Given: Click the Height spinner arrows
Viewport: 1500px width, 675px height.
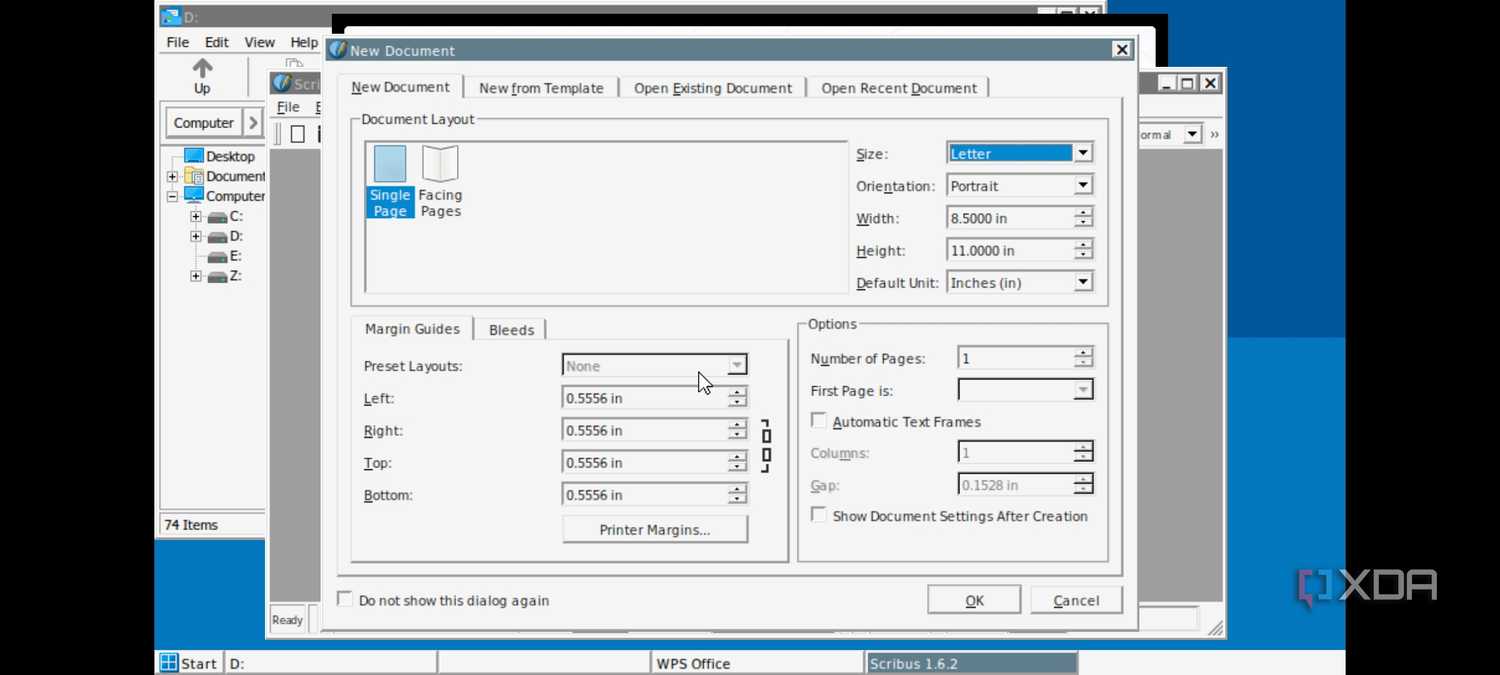Looking at the screenshot, I should tap(1083, 250).
